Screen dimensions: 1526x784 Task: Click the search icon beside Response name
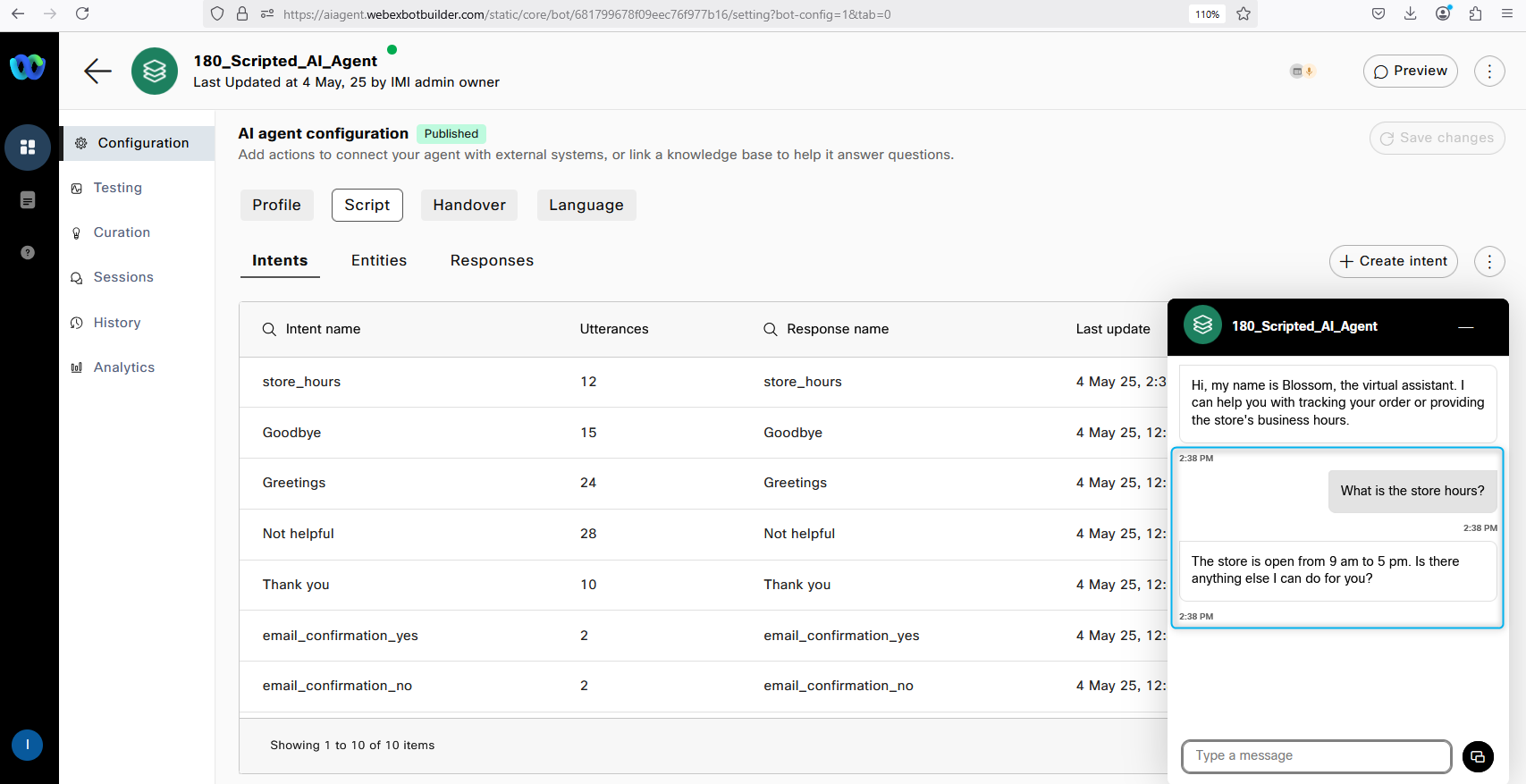[770, 329]
